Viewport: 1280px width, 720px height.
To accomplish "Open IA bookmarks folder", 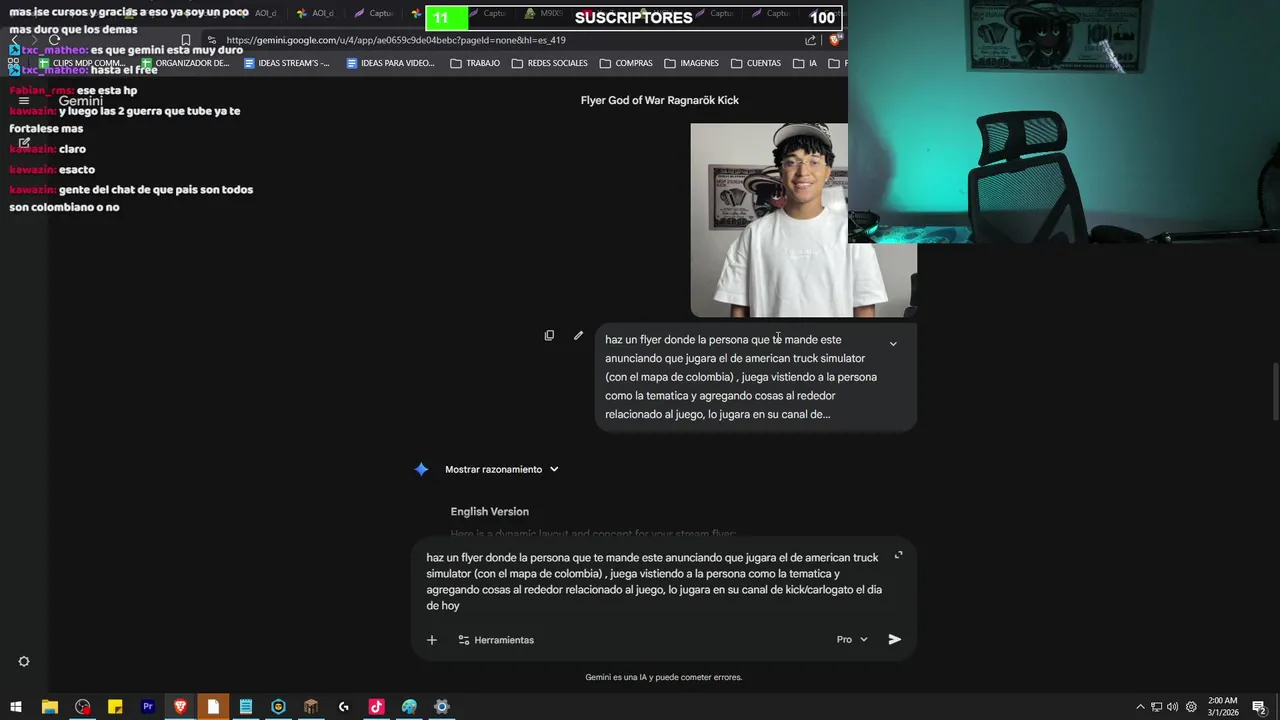I will [805, 63].
